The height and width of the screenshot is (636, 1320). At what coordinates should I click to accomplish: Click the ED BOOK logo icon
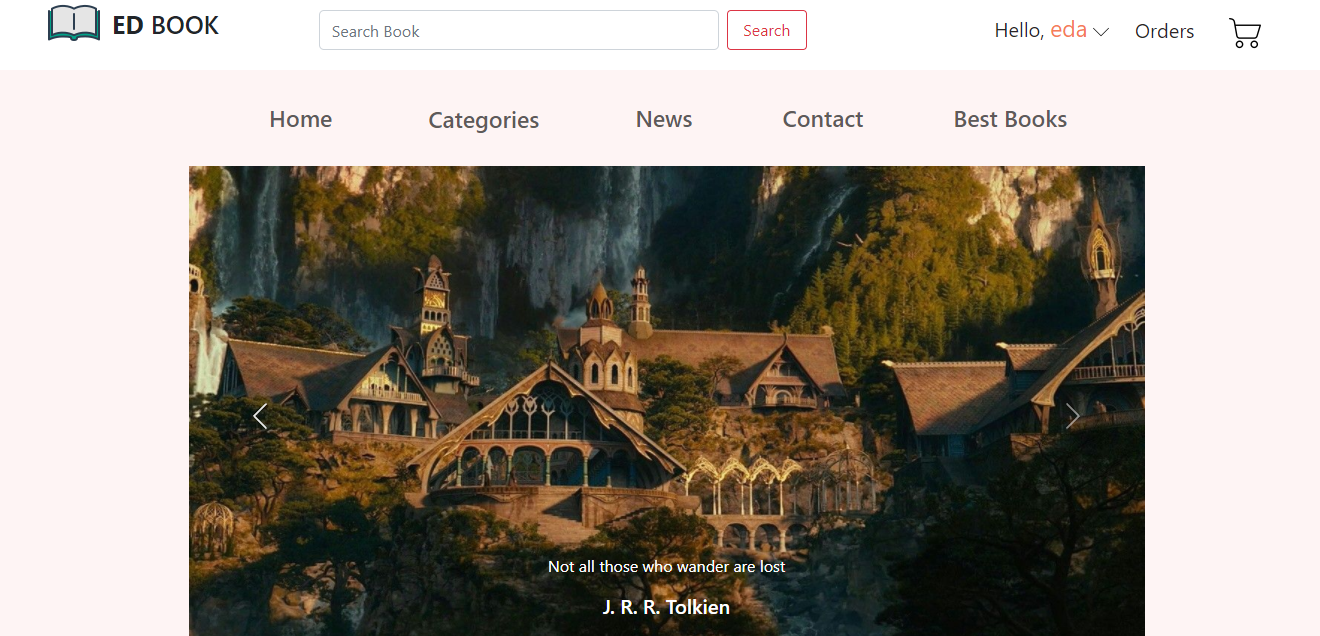73,23
